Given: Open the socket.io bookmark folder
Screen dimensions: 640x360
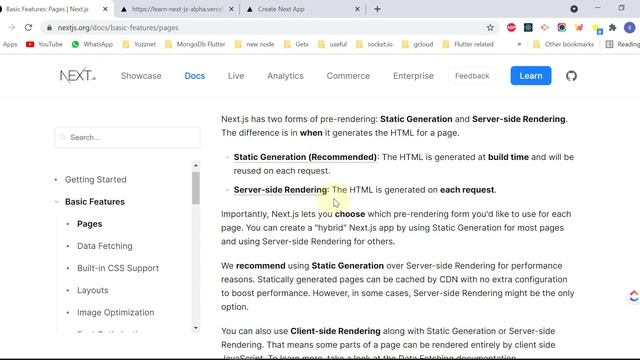Looking at the screenshot, I should click(374, 44).
